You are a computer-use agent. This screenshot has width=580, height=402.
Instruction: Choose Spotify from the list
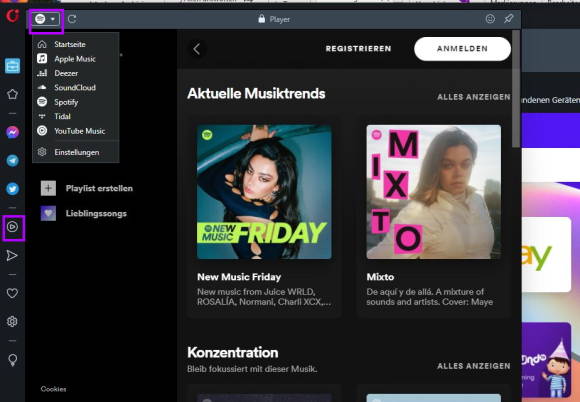pyautogui.click(x=76, y=102)
